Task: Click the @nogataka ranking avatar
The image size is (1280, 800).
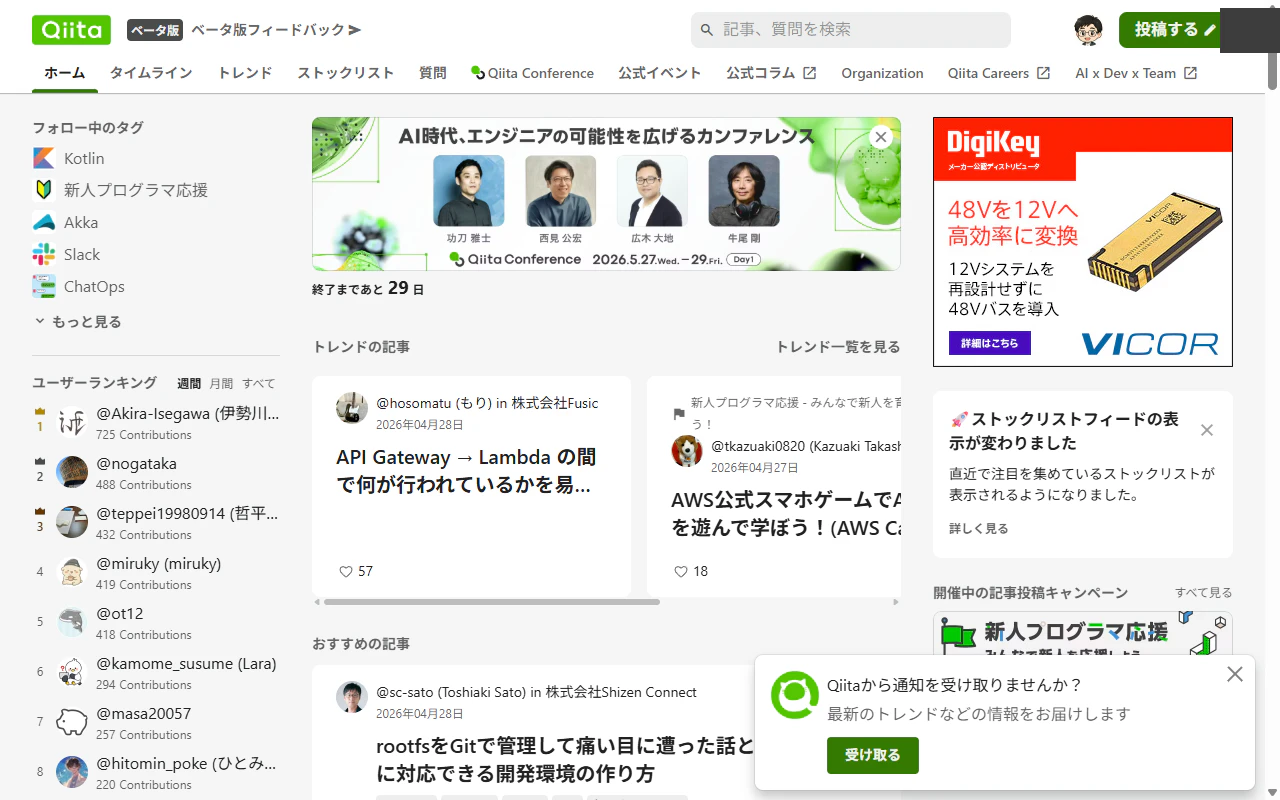Action: [72, 472]
